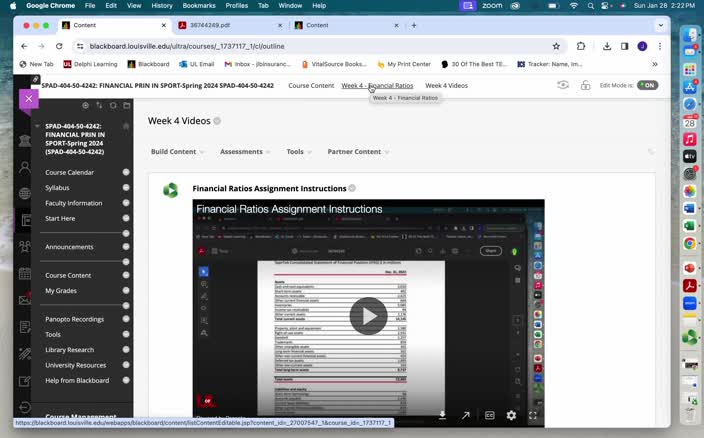Screen dimensions: 704x438
Task: Bookmark this page with the star icon
Action: [556, 46]
